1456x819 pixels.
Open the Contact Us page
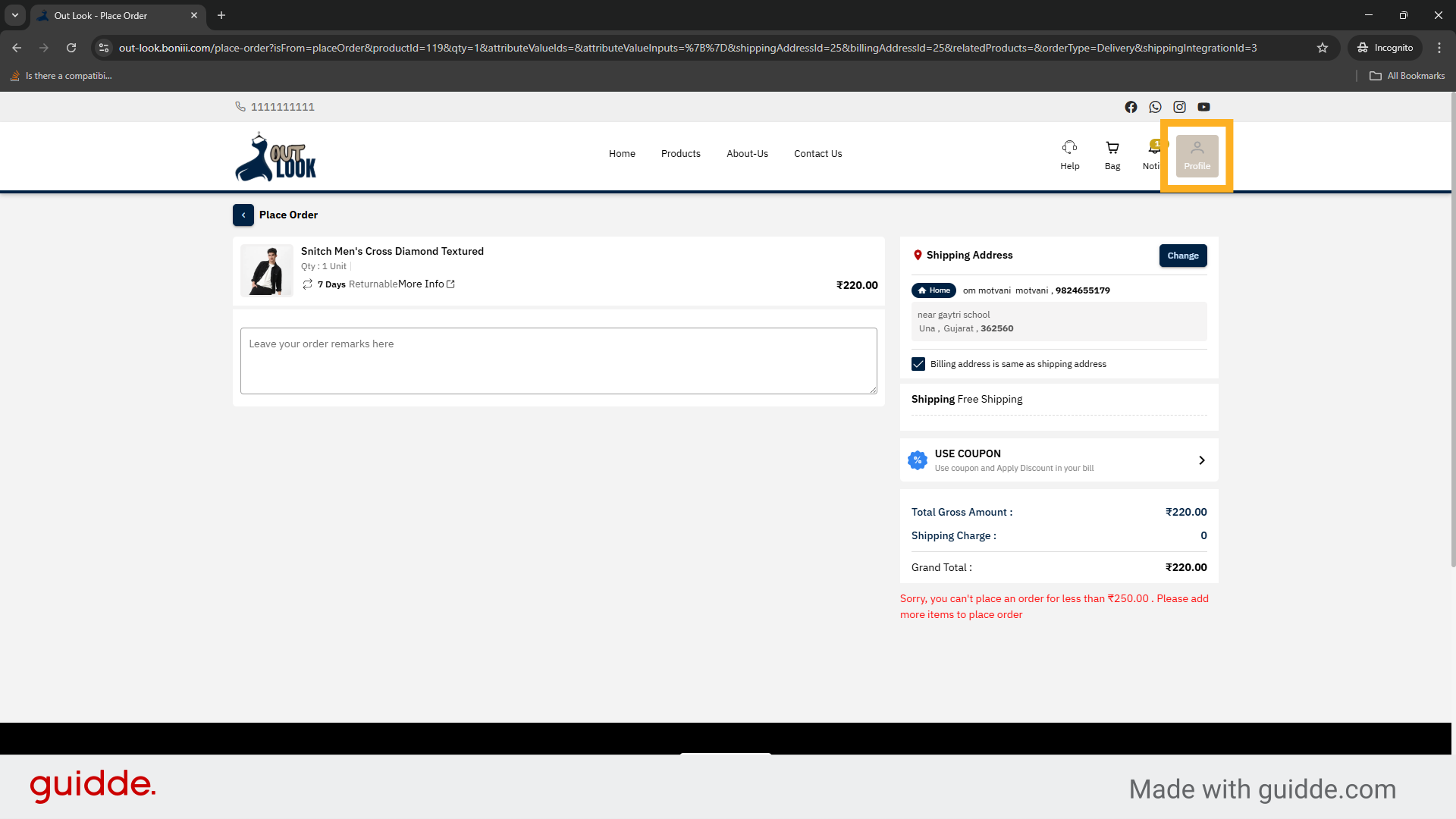coord(817,153)
